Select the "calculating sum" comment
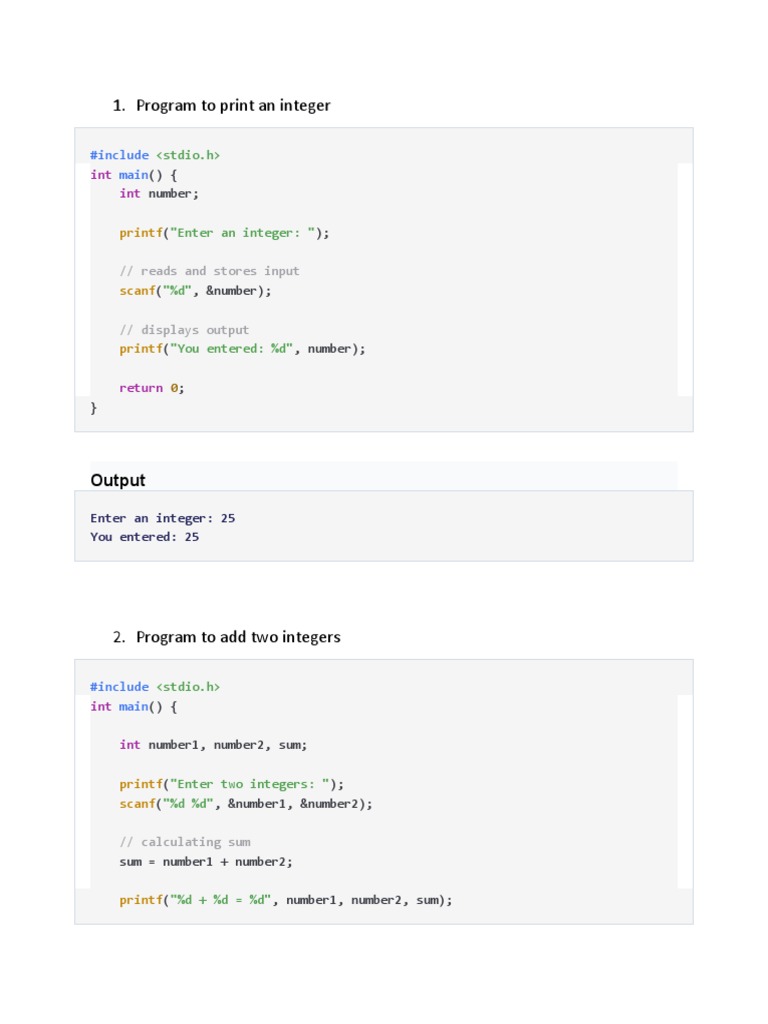The image size is (768, 1024). (x=185, y=842)
